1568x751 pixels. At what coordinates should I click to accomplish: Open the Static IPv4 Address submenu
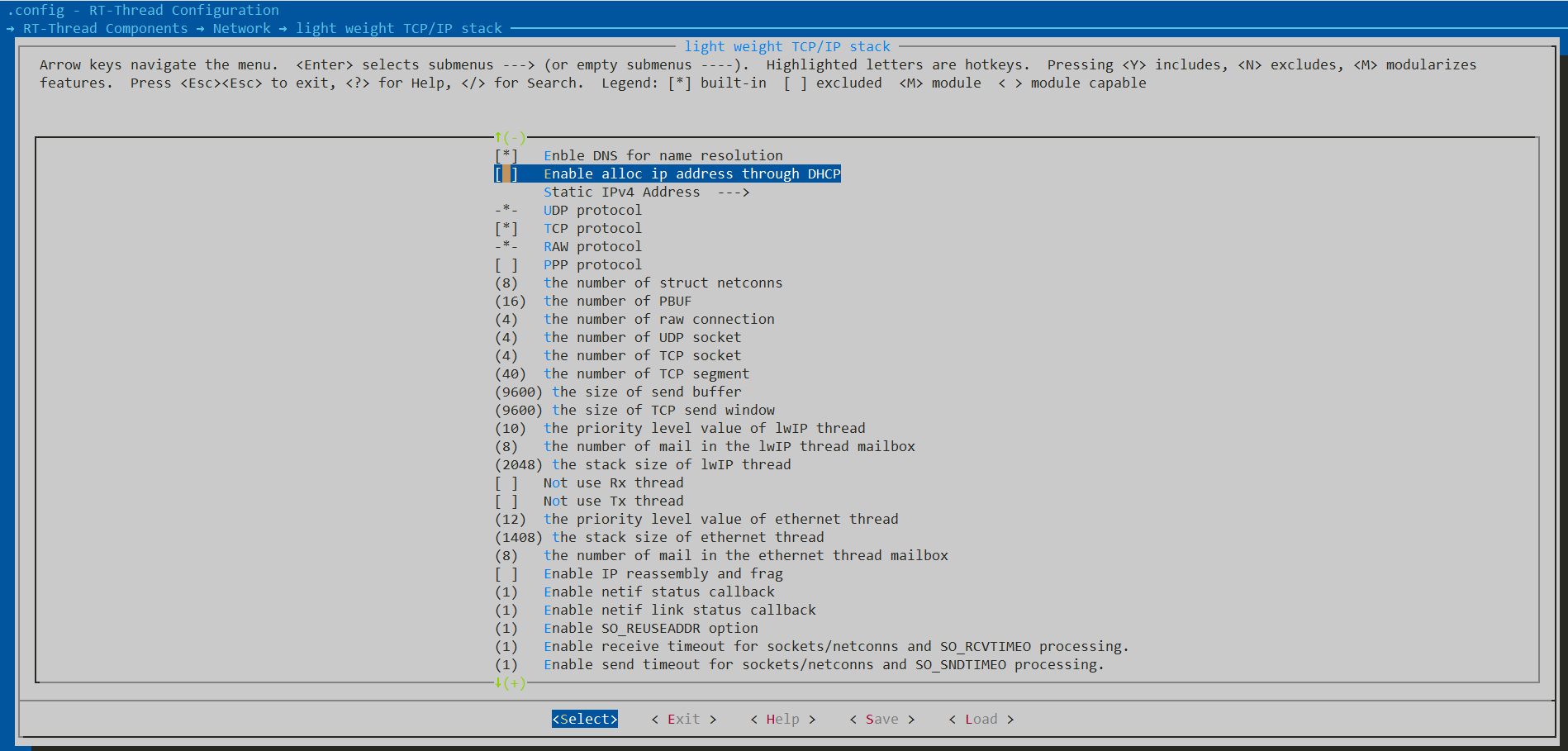646,192
